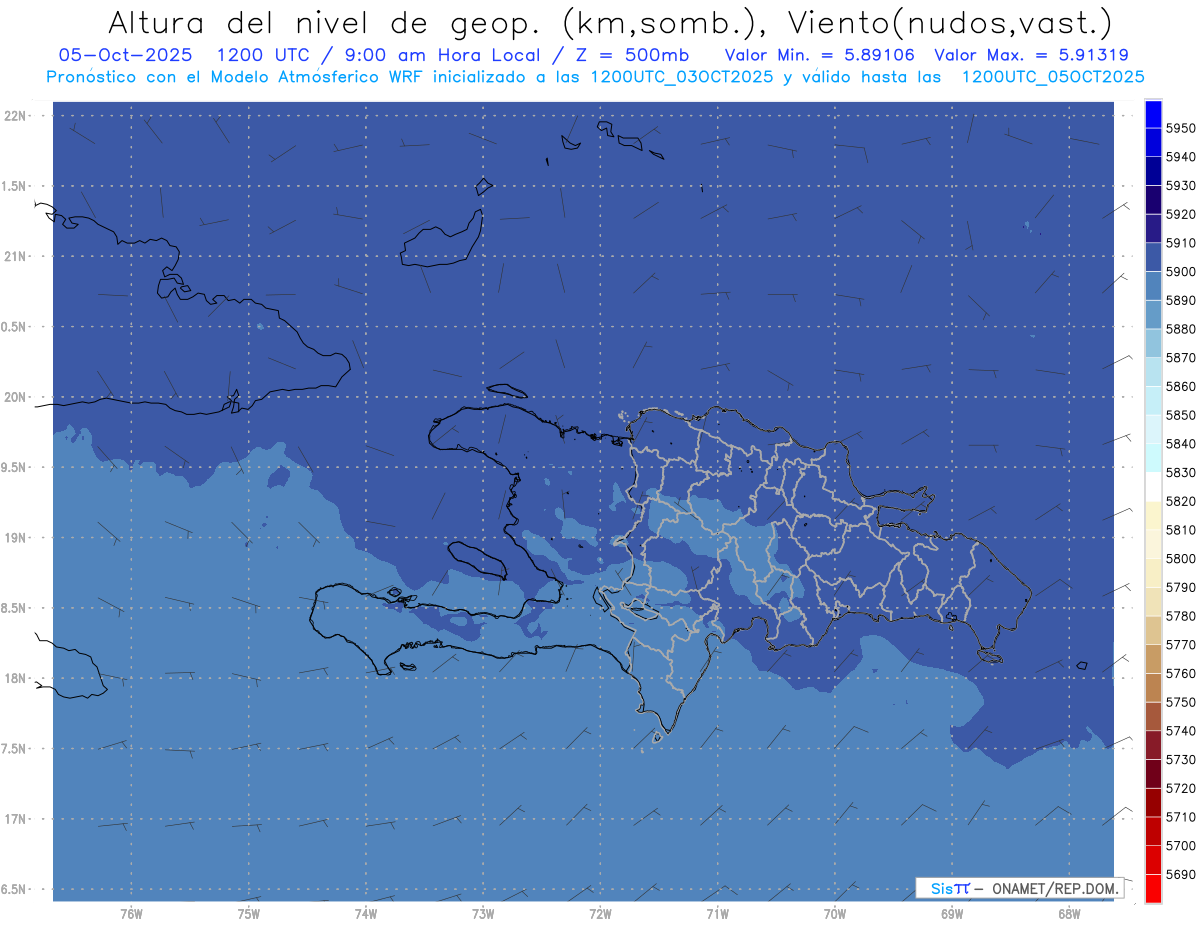The image size is (1200, 927).
Task: Click the '5900' colorbar value
Action: [1181, 272]
